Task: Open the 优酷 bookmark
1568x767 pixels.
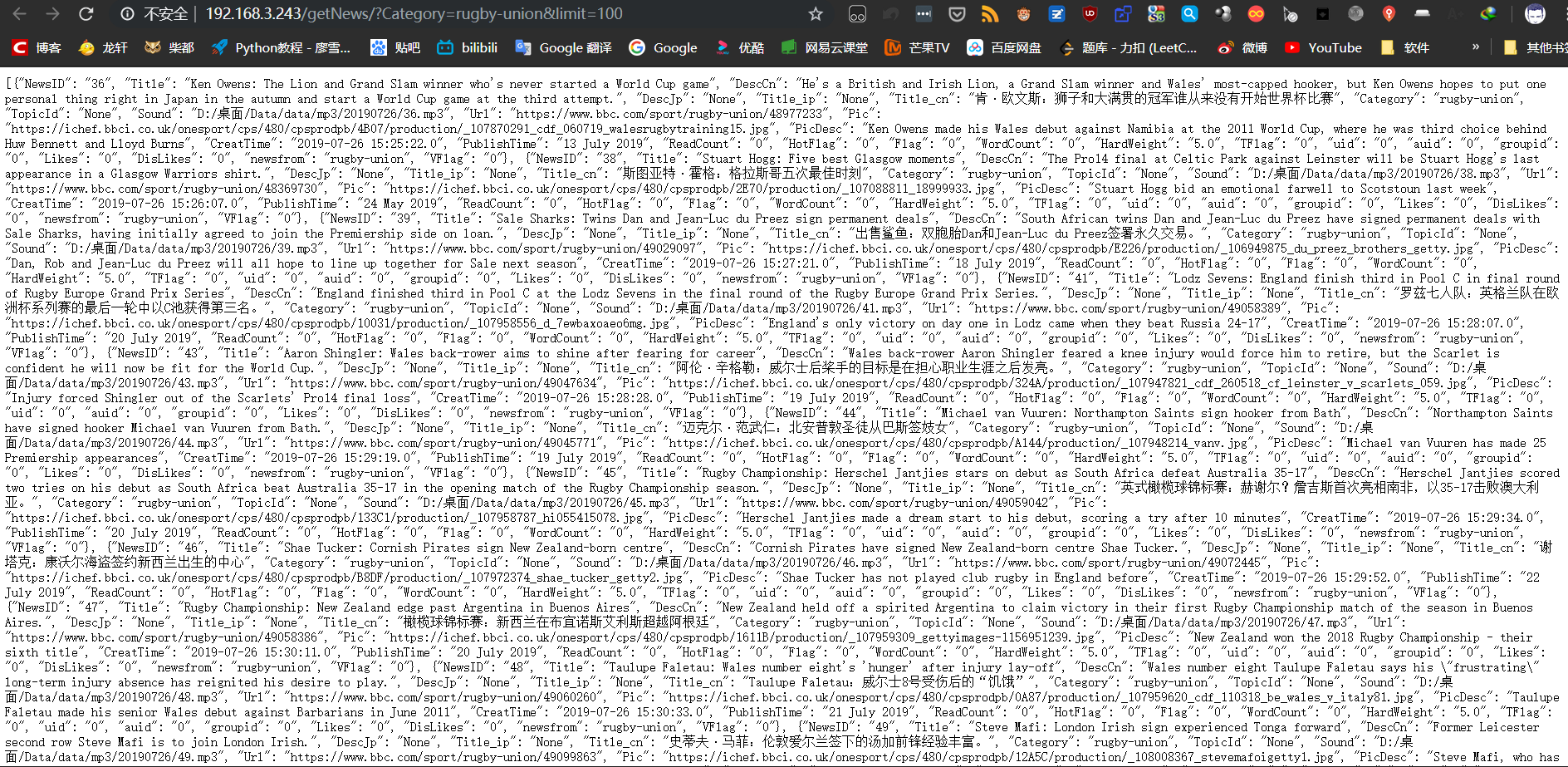Action: tap(739, 47)
